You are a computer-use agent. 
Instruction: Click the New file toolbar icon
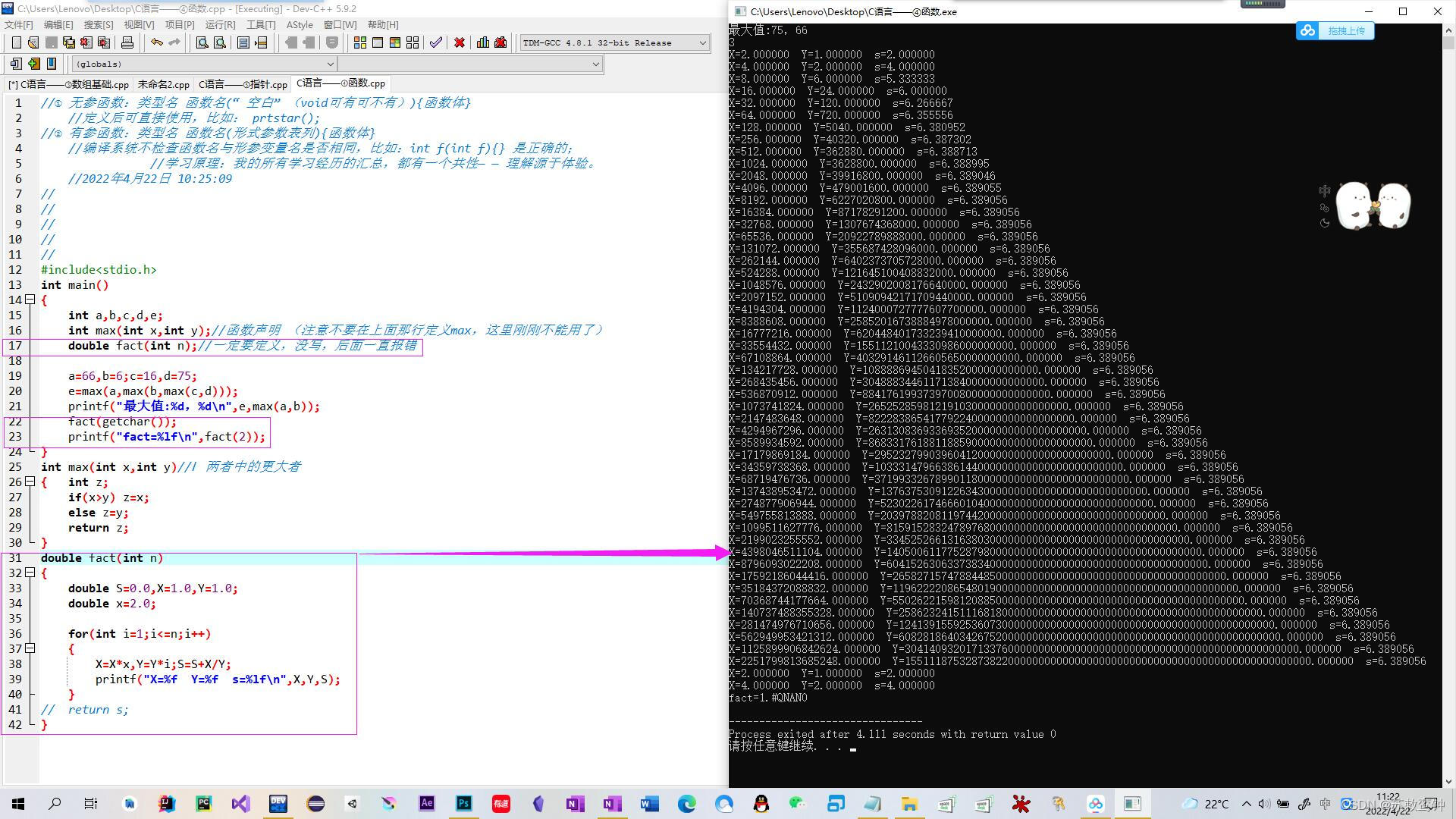(x=16, y=42)
